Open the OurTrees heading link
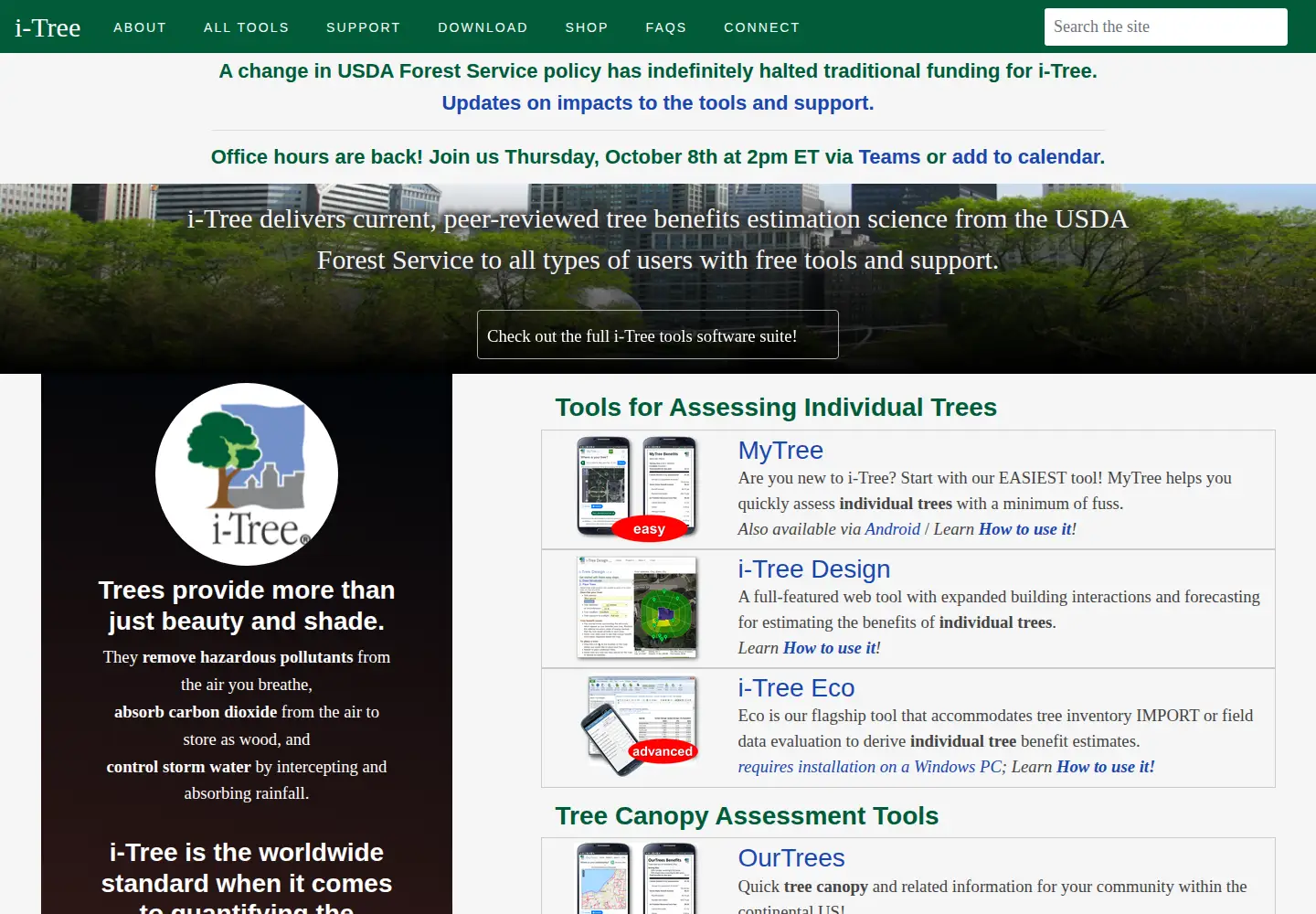The width and height of the screenshot is (1316, 914). pos(791,858)
